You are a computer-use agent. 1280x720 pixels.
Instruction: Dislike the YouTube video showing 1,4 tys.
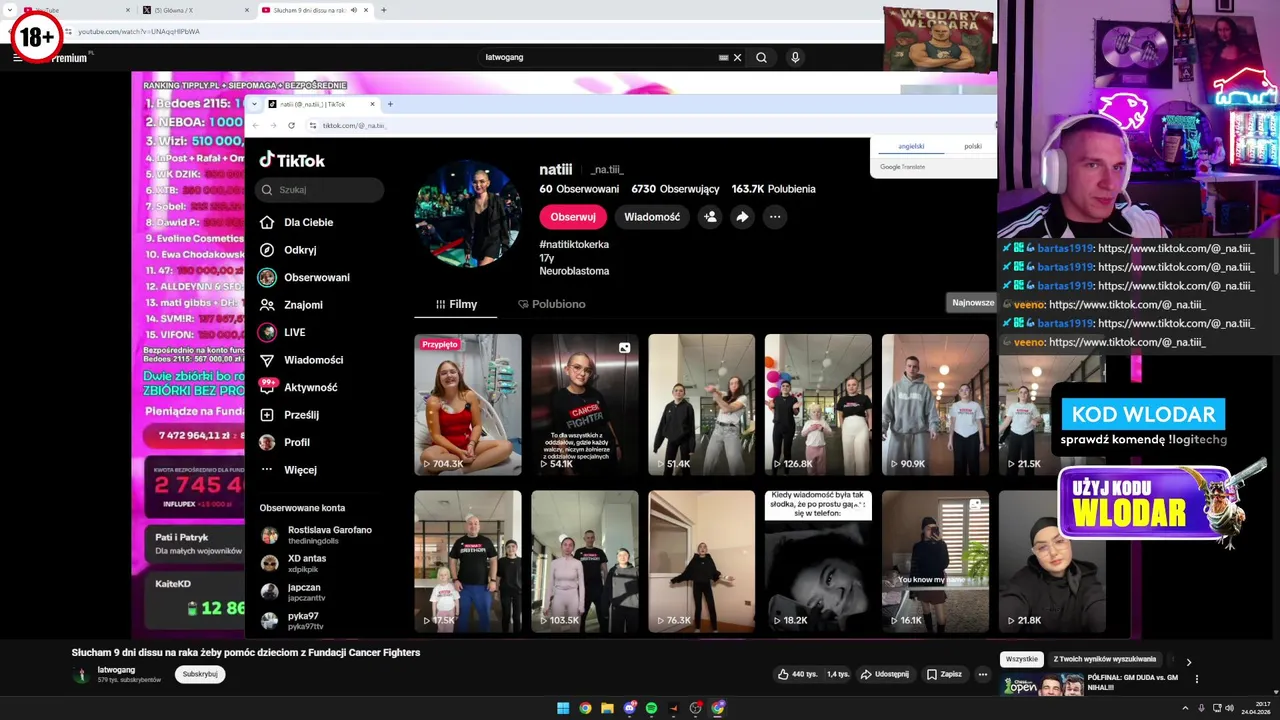click(x=837, y=674)
